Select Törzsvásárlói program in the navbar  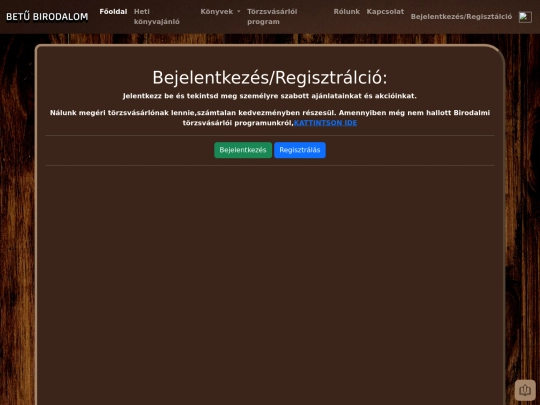(272, 17)
